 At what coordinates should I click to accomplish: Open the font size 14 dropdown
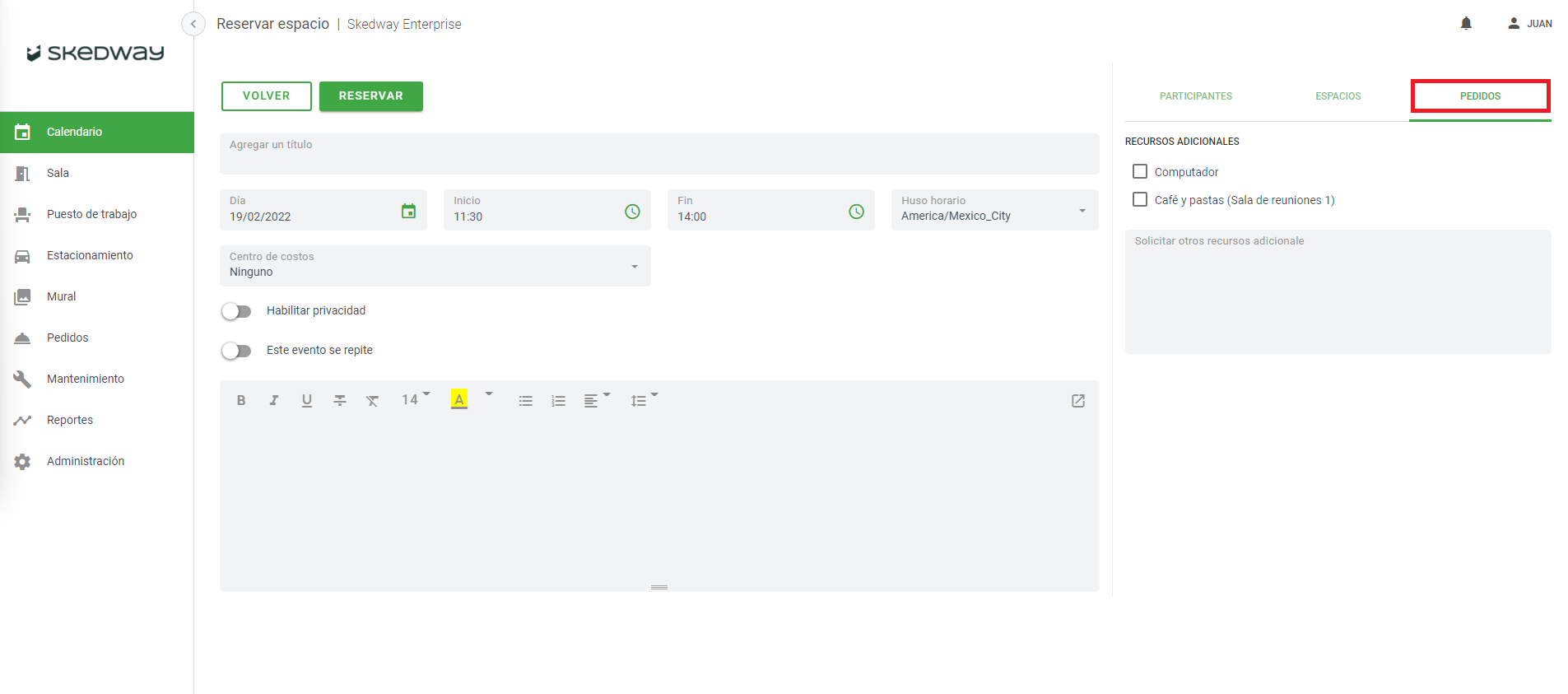tap(415, 400)
